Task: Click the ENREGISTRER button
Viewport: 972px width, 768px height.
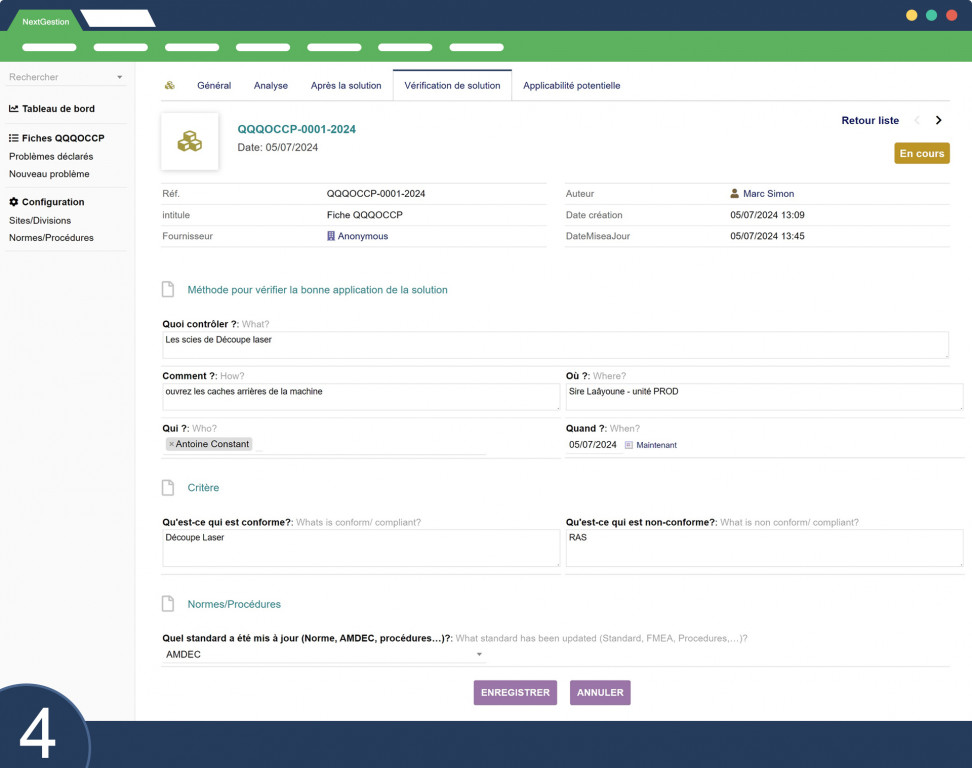Action: point(515,692)
